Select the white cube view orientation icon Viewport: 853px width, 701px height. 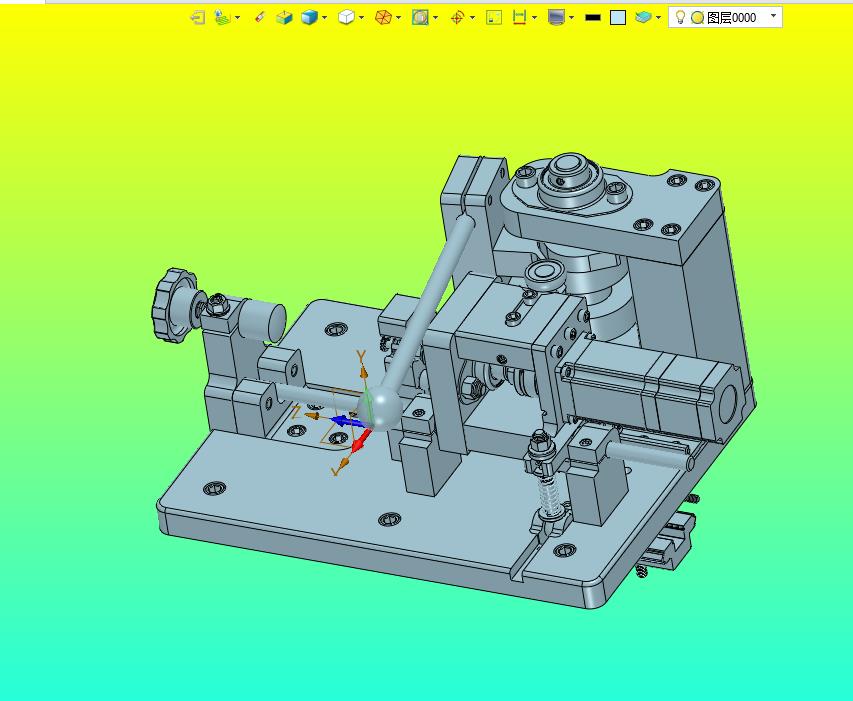346,18
